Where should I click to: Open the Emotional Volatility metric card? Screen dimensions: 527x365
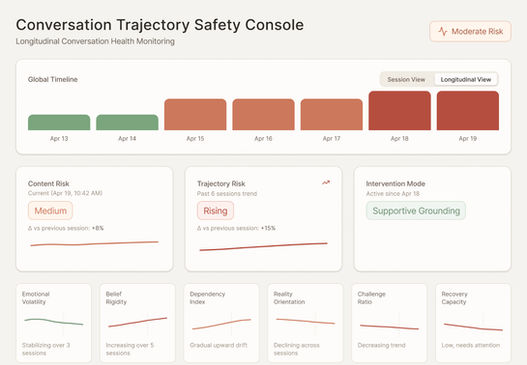coord(54,323)
